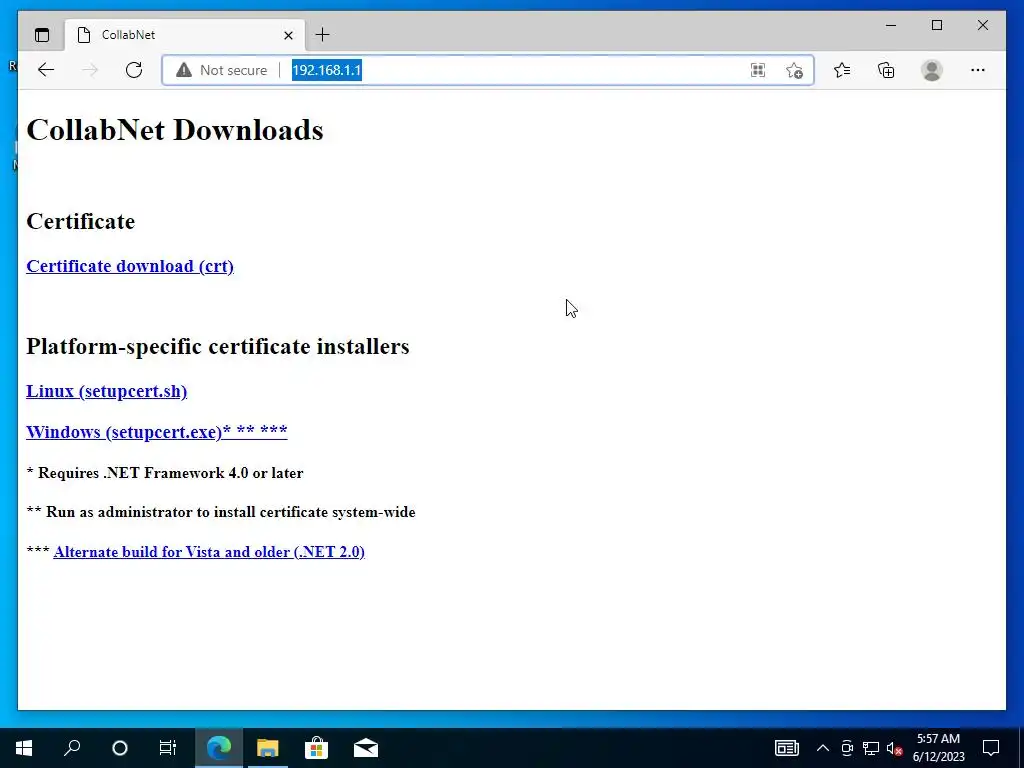Download the certificate (crt) file
The height and width of the screenshot is (768, 1024).
130,266
